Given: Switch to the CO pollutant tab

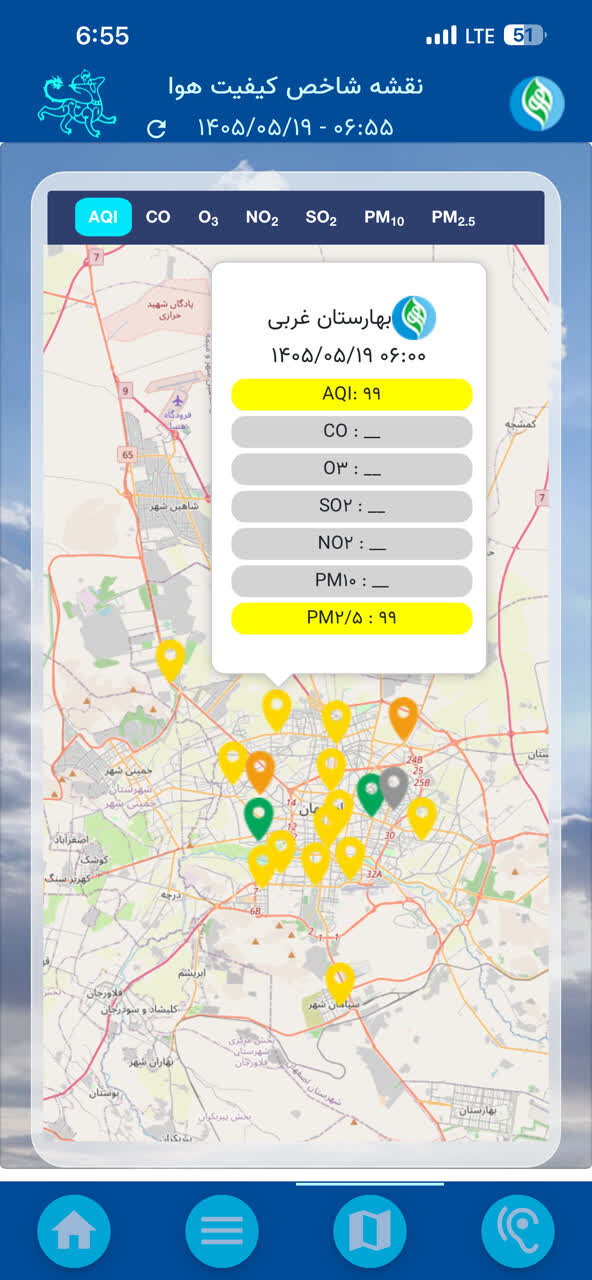Looking at the screenshot, I should pos(158,217).
